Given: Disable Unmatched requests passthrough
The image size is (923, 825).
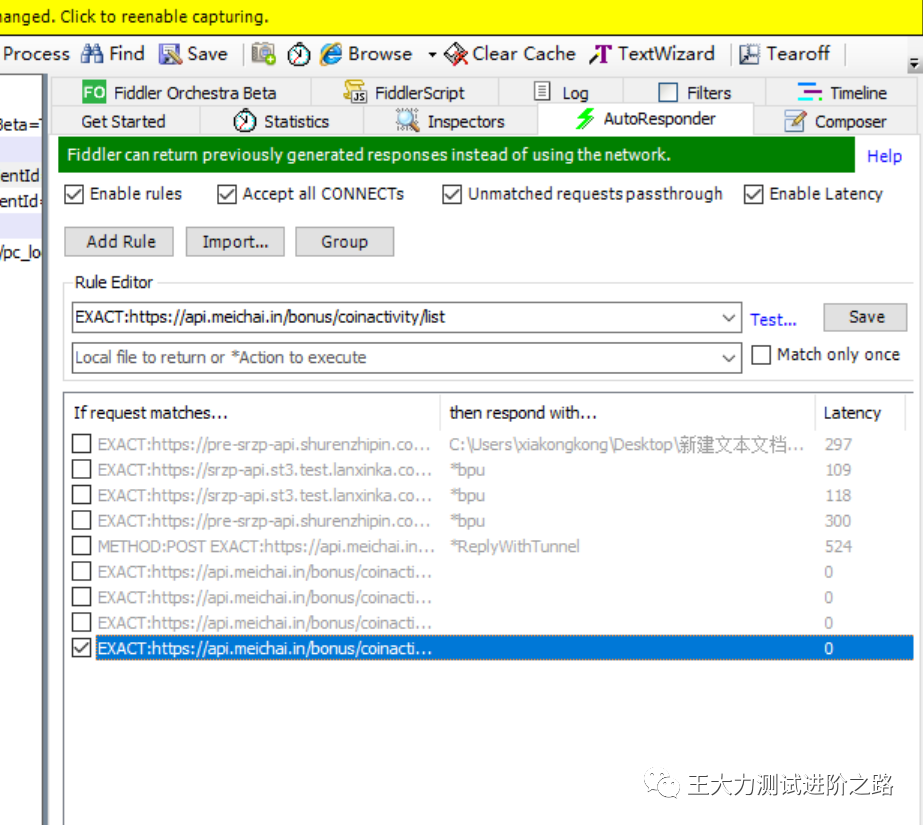Looking at the screenshot, I should click(x=451, y=194).
